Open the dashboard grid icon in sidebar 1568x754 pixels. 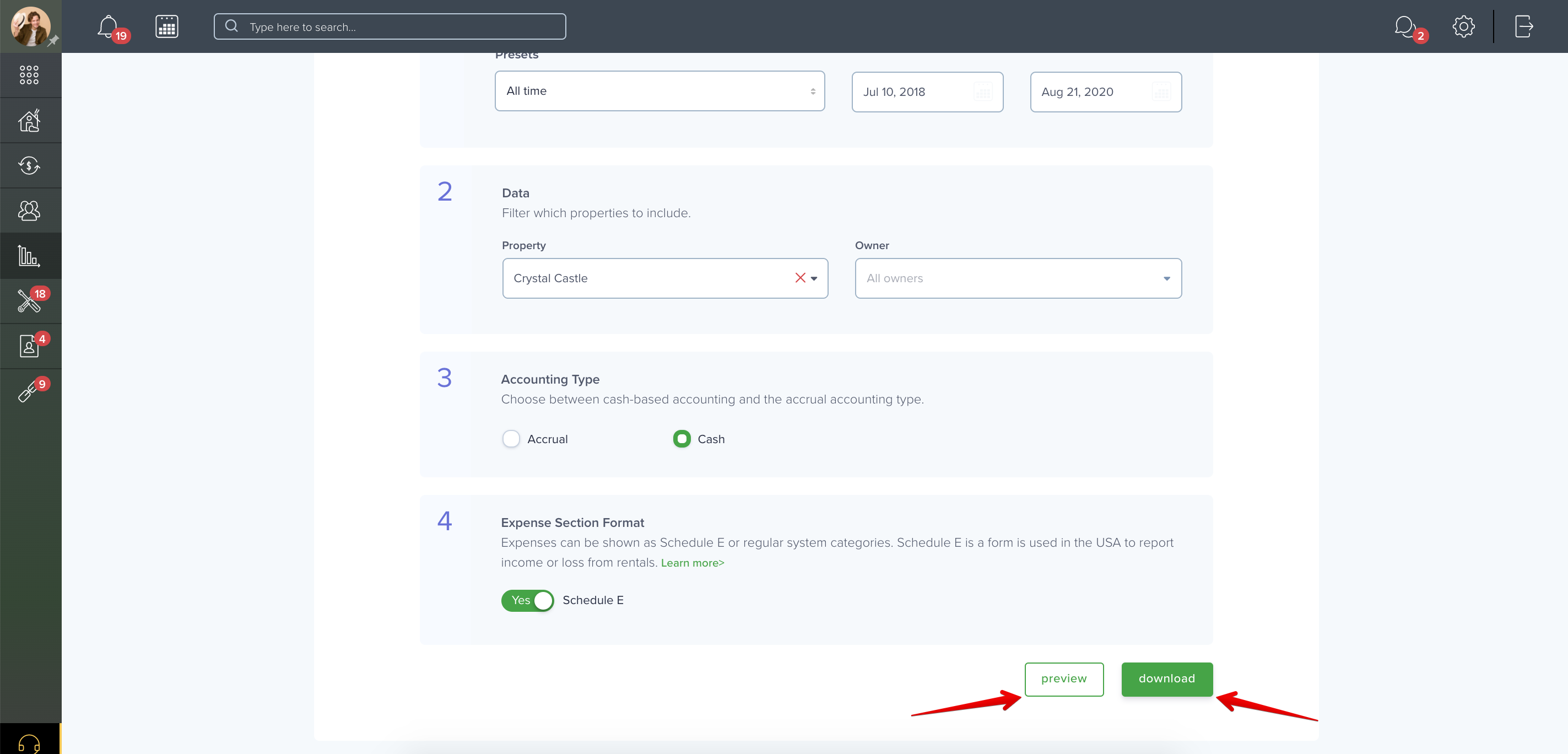(x=29, y=75)
